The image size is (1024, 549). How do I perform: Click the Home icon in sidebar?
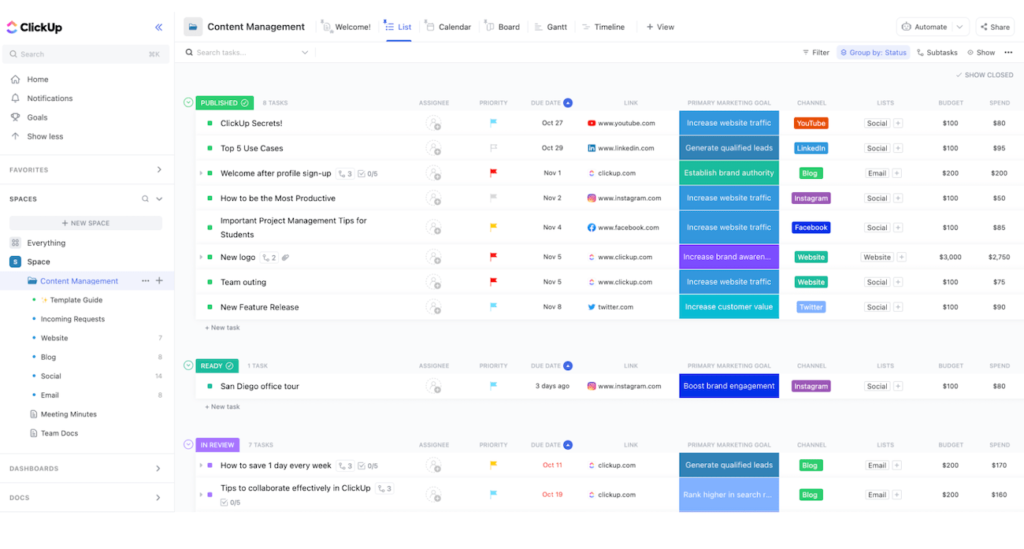[15, 79]
